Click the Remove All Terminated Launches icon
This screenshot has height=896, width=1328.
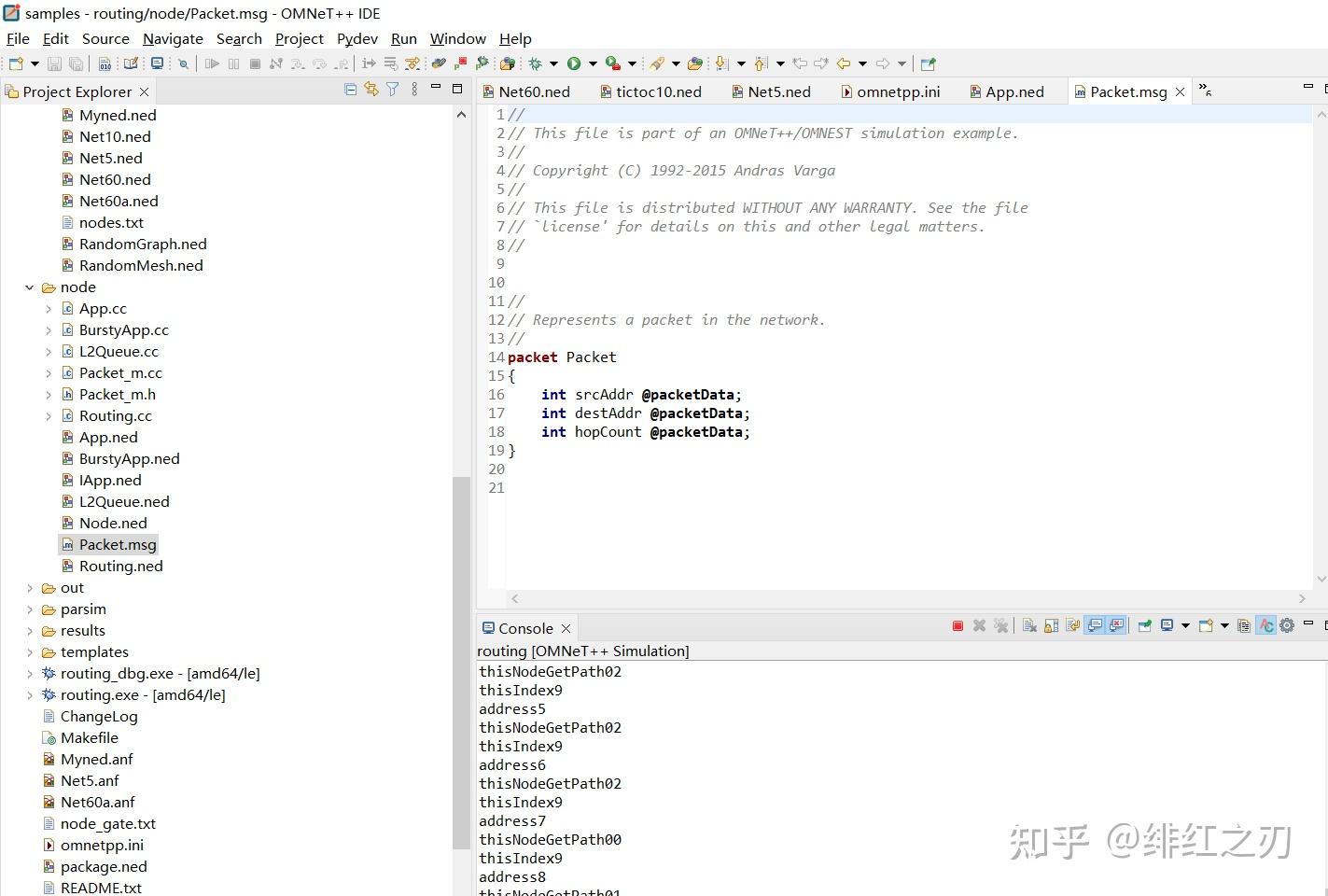pyautogui.click(x=1001, y=626)
